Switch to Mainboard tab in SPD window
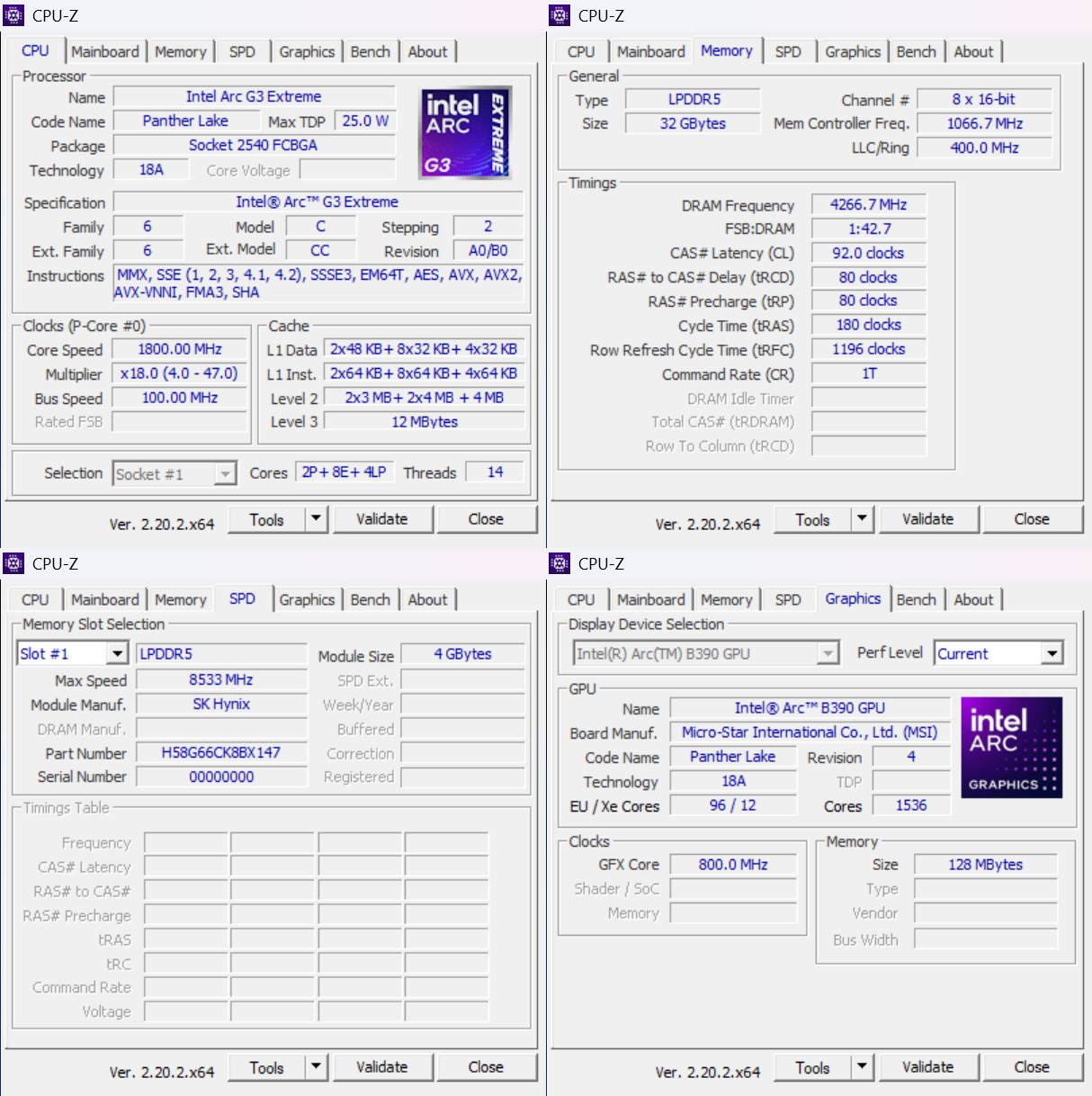Viewport: 1092px width, 1096px height. 105,599
